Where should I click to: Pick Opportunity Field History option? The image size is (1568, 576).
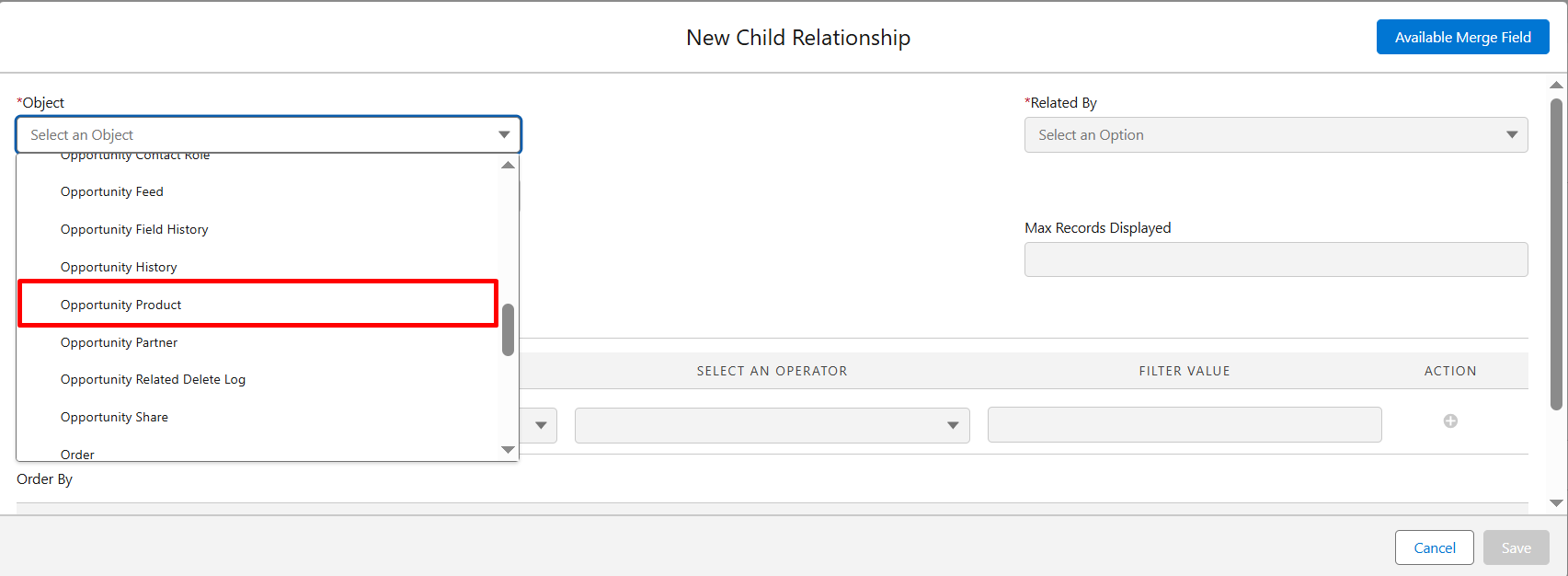click(x=134, y=229)
